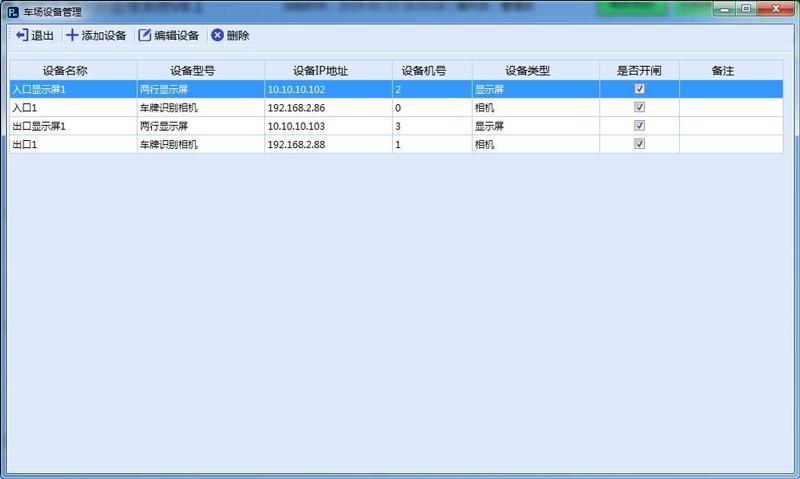Click the exit (退出) toolbar icon
The width and height of the screenshot is (800, 479).
click(22, 36)
